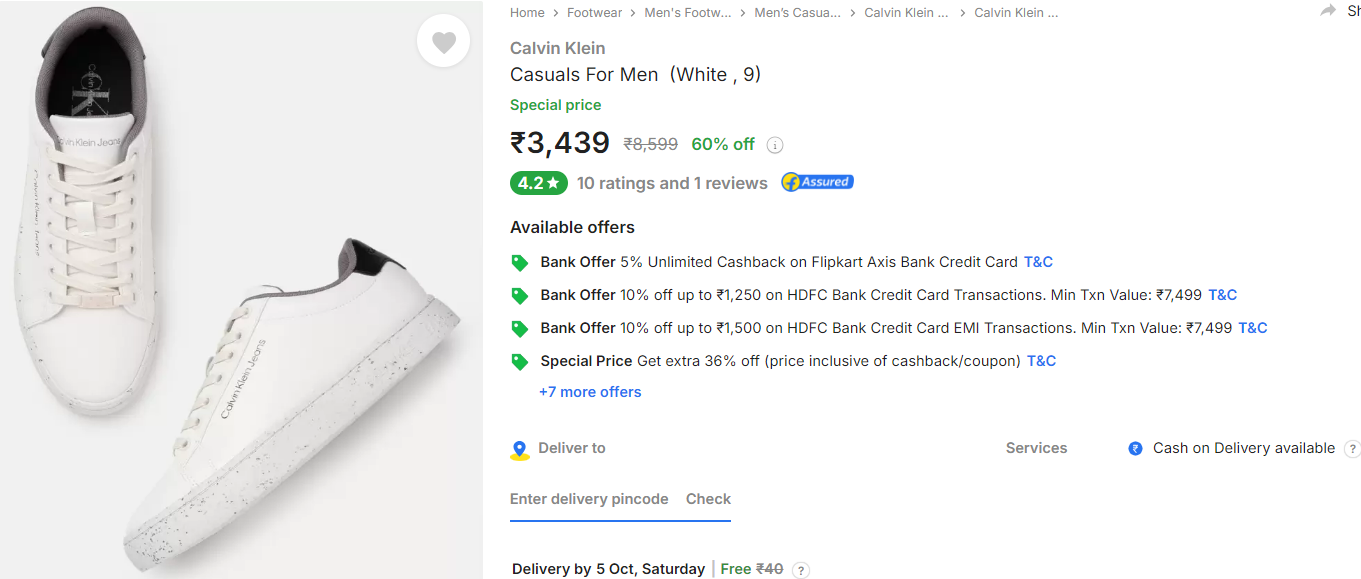Open Footwear breadcrumb category
The image size is (1361, 579).
[x=594, y=13]
